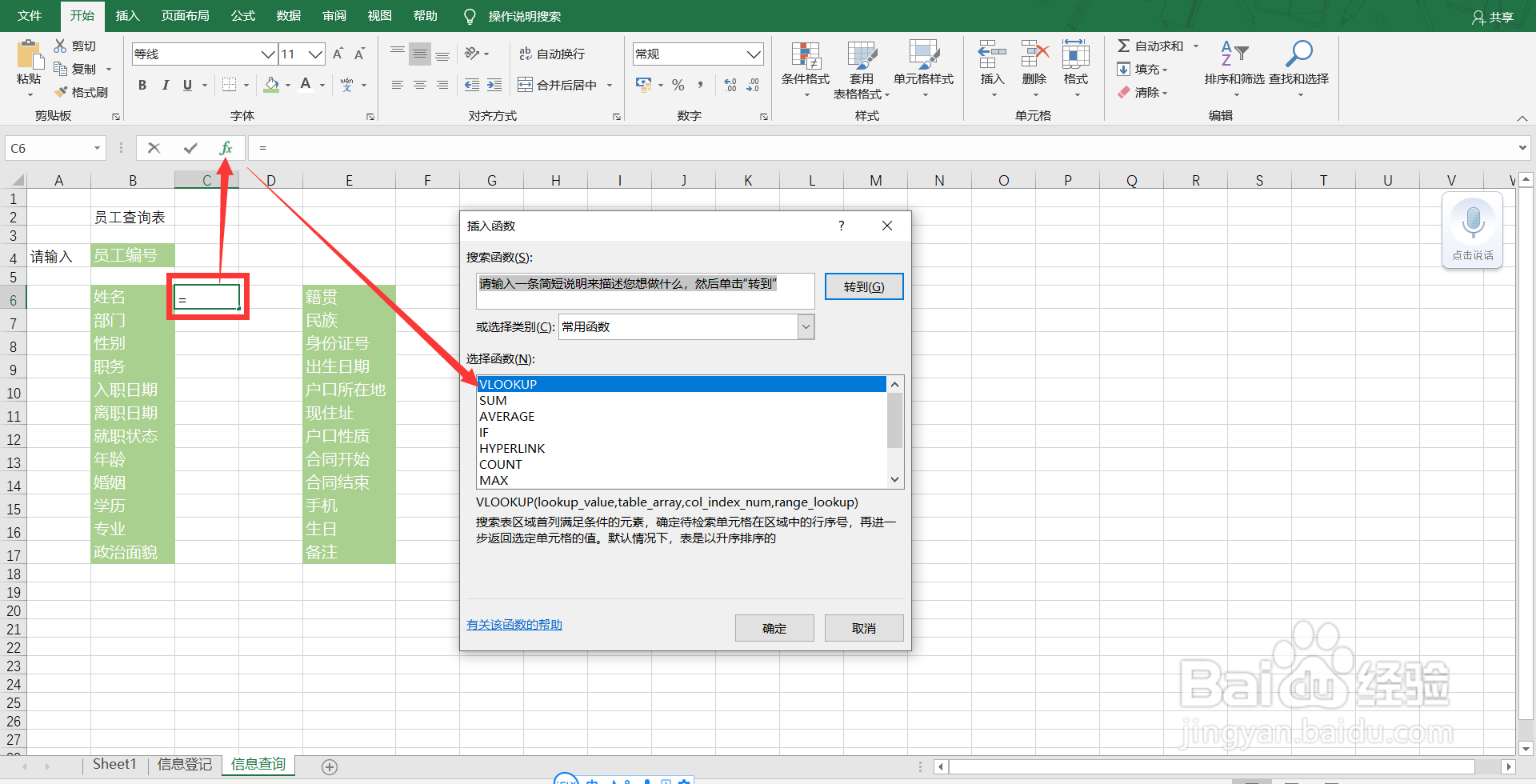Click the 确定 button to confirm
Screen dimensions: 1536x784
(774, 627)
